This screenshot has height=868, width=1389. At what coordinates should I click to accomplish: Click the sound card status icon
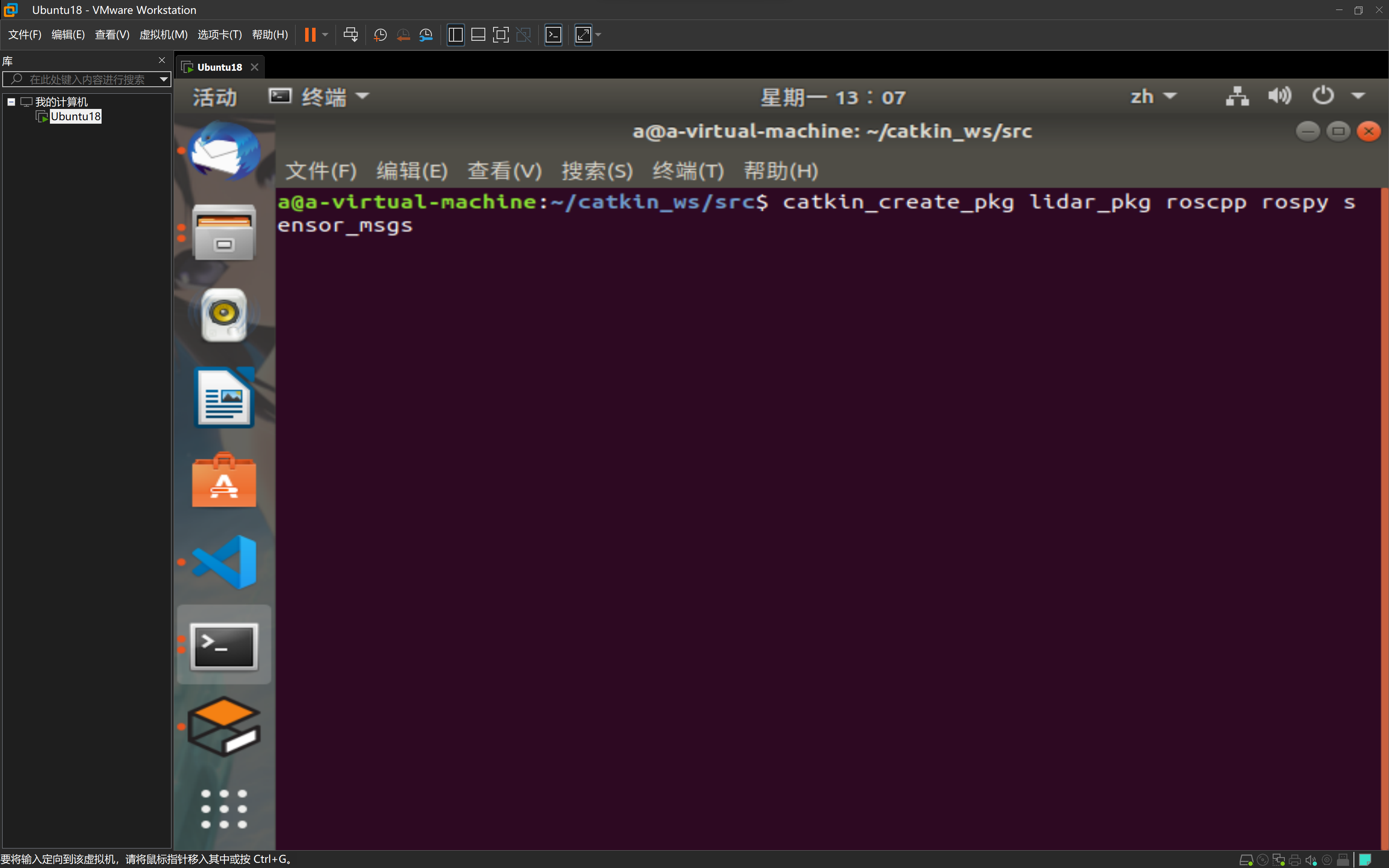1311,859
